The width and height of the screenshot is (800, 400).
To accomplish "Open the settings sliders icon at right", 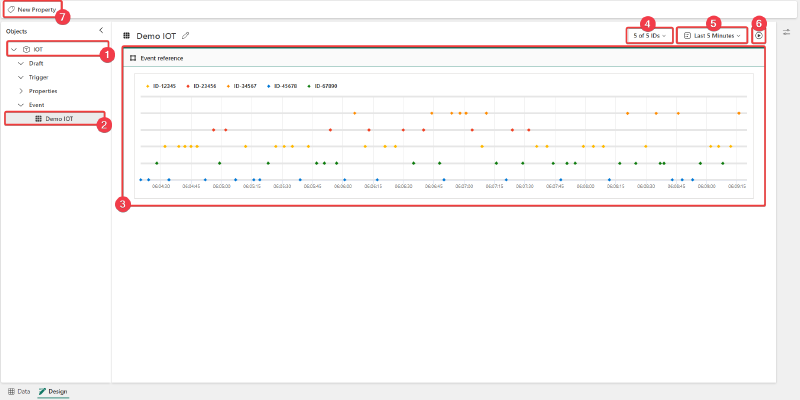I will coord(786,32).
